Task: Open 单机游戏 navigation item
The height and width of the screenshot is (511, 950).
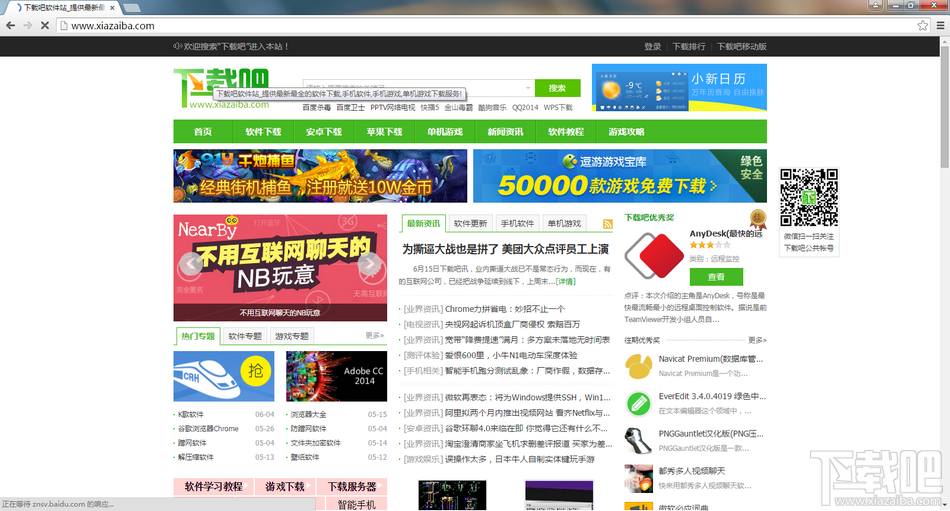Action: [445, 132]
